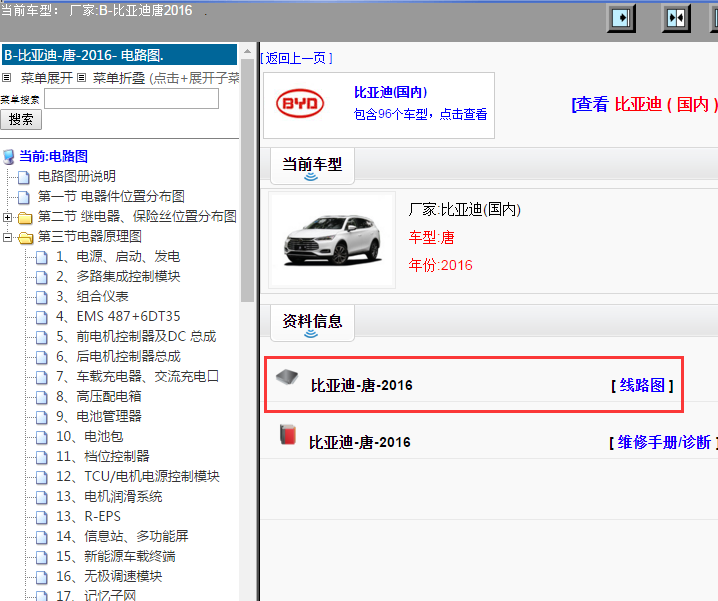Select tree item 12、TCU/电机电源控制模块
718x601 pixels.
click(138, 476)
